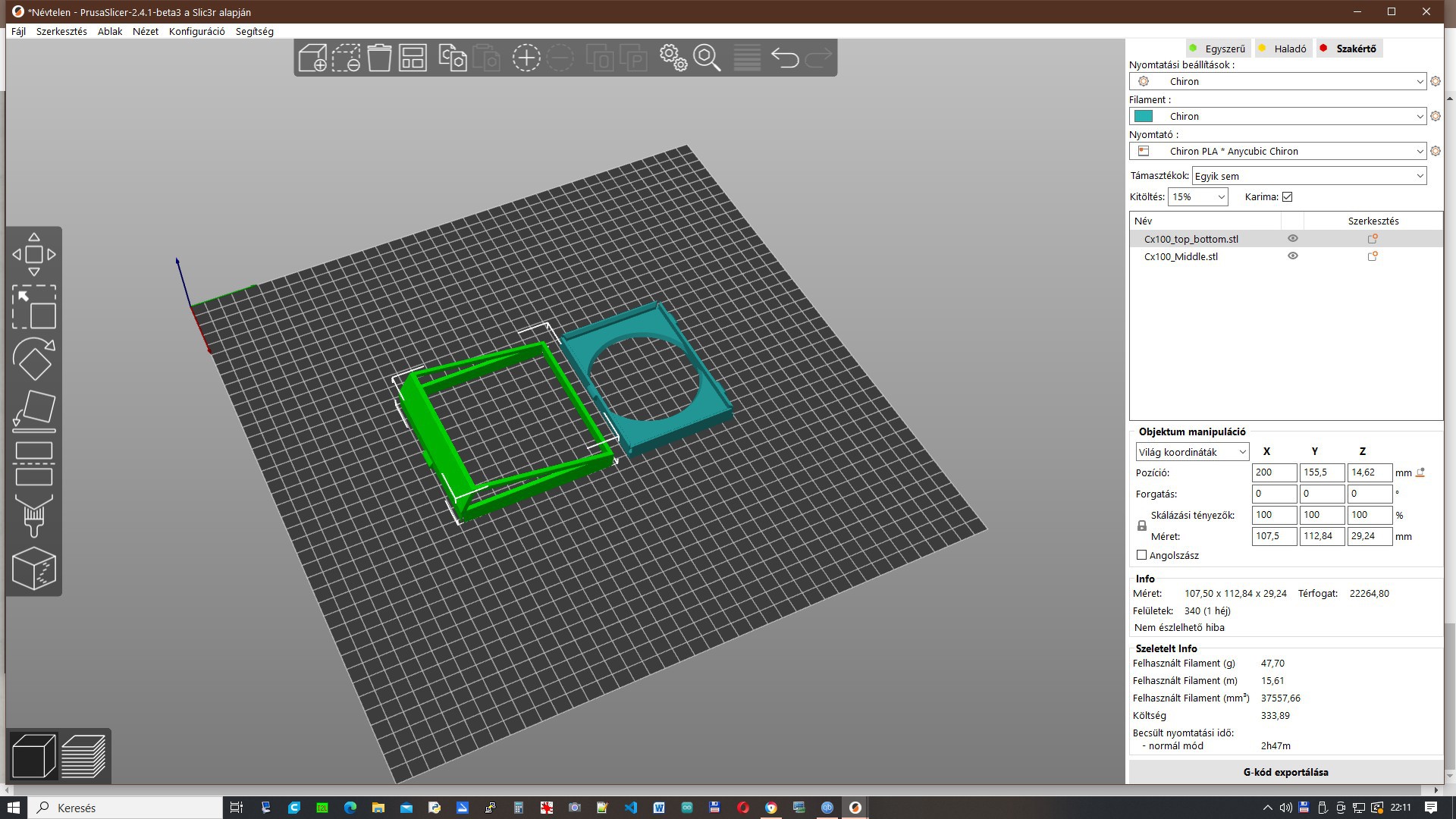Click the teal filament color swatch

coord(1144,116)
